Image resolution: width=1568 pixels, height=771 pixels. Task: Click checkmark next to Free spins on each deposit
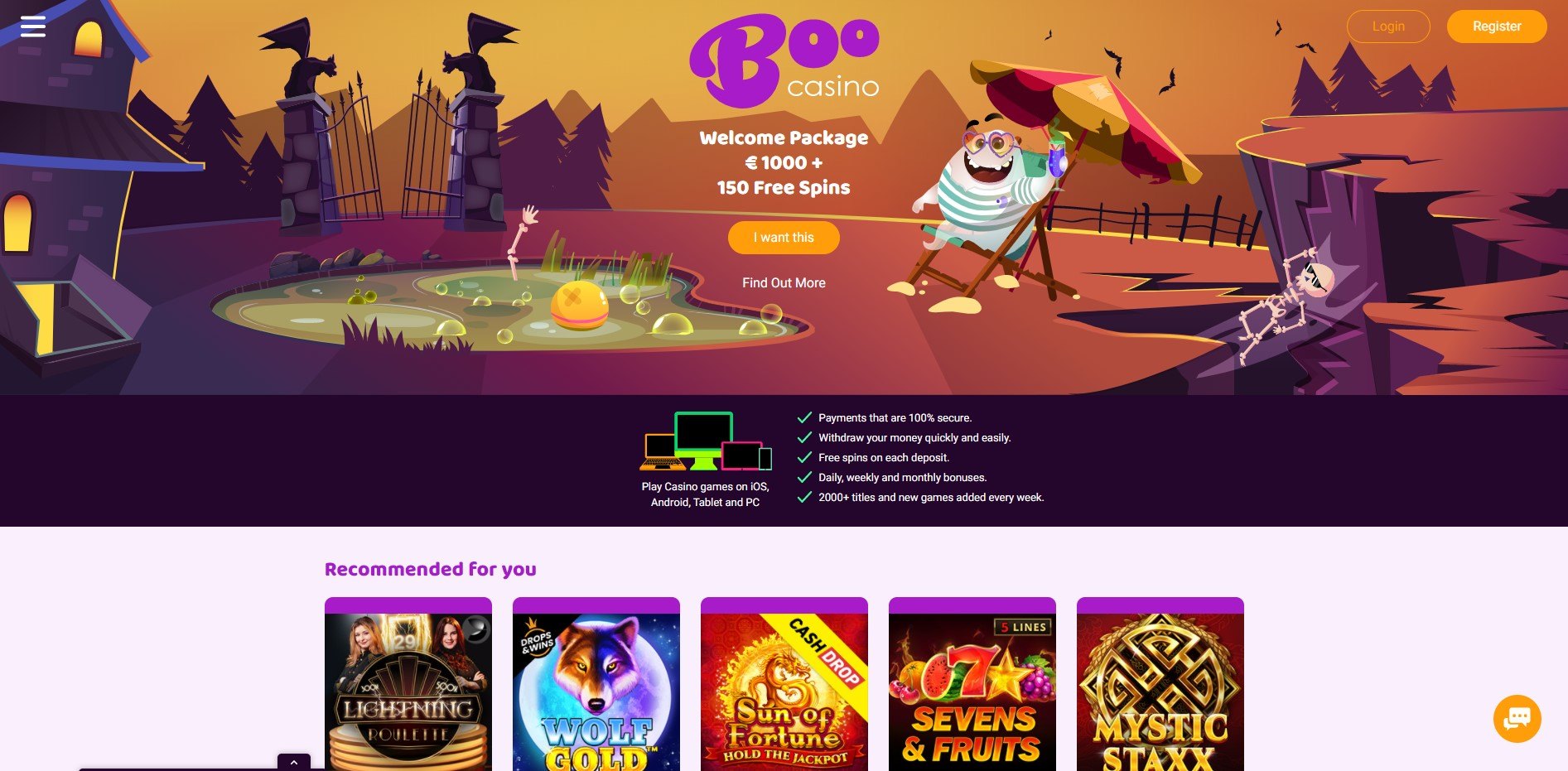(x=803, y=457)
